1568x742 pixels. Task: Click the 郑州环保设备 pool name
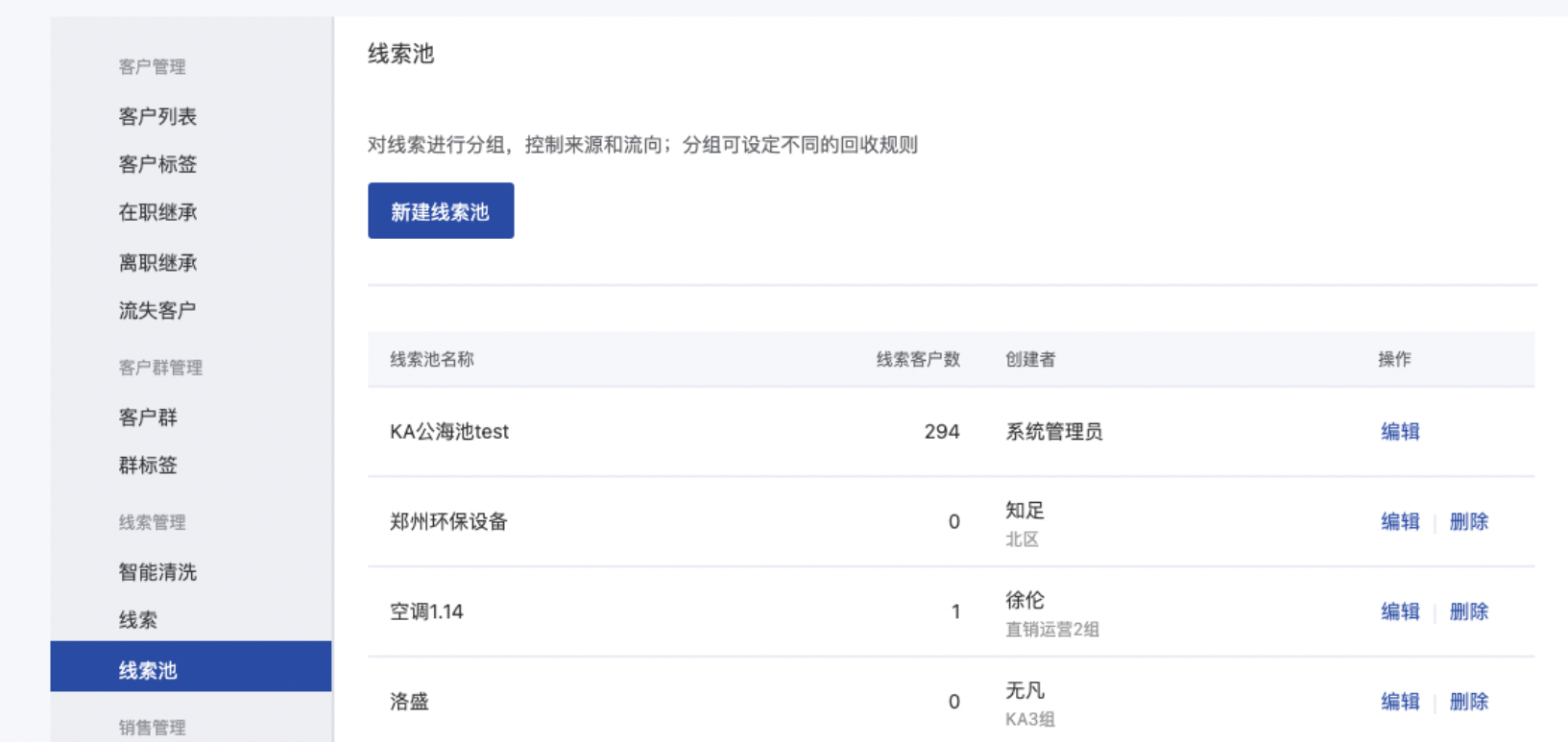[x=448, y=522]
